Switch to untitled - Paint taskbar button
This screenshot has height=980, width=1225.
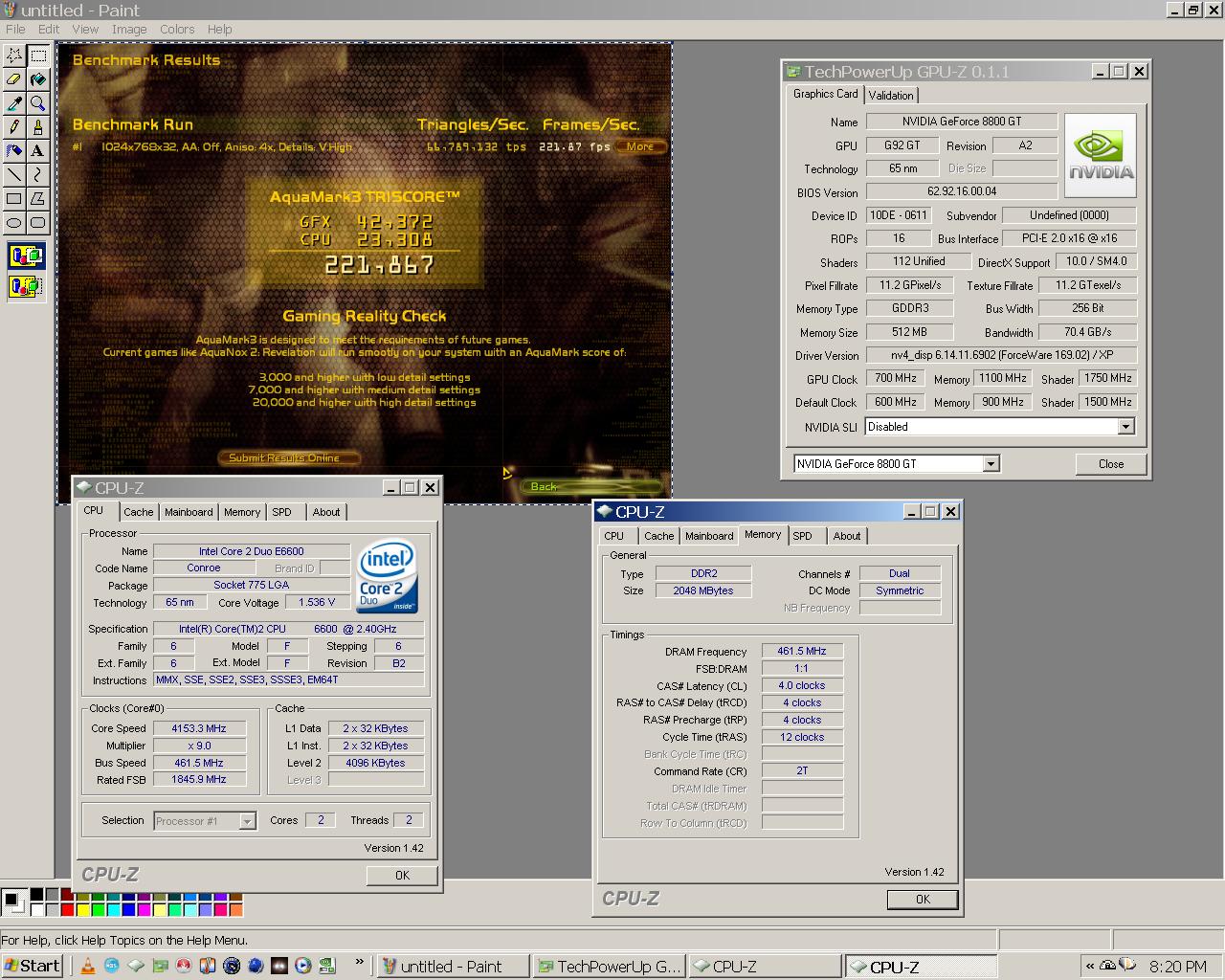454,967
